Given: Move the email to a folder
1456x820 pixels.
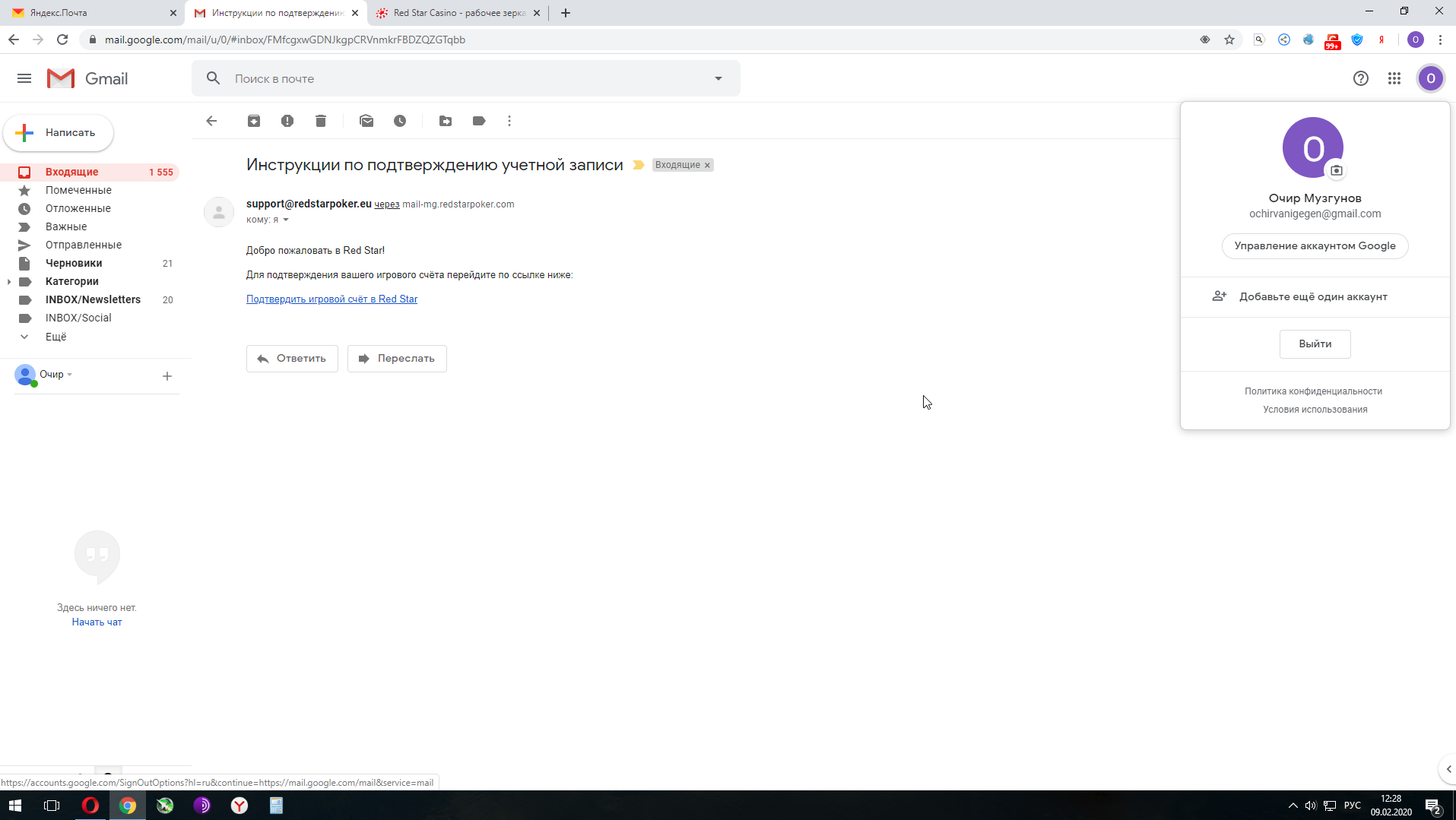Looking at the screenshot, I should [x=446, y=121].
